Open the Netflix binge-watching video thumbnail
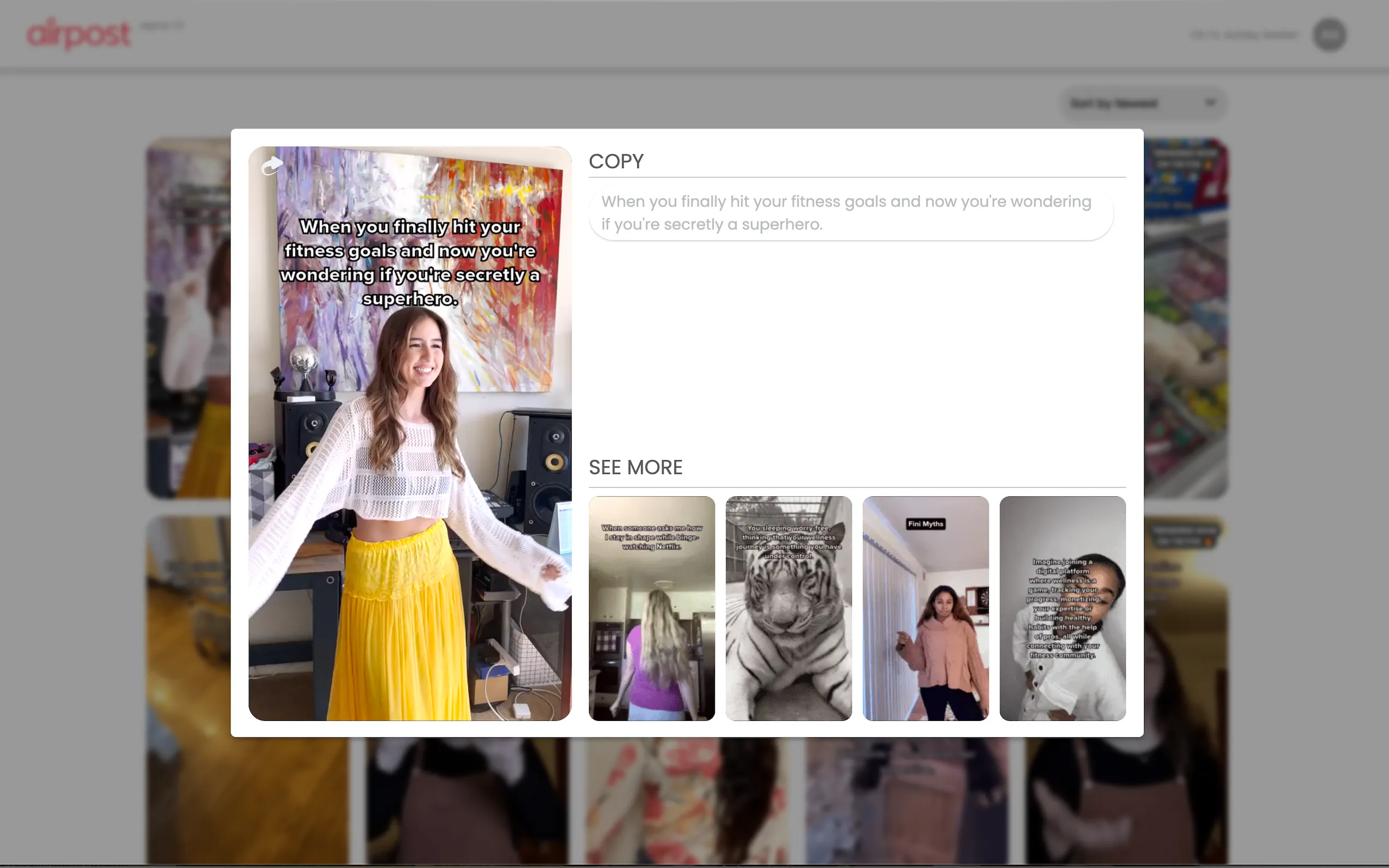 click(x=652, y=608)
